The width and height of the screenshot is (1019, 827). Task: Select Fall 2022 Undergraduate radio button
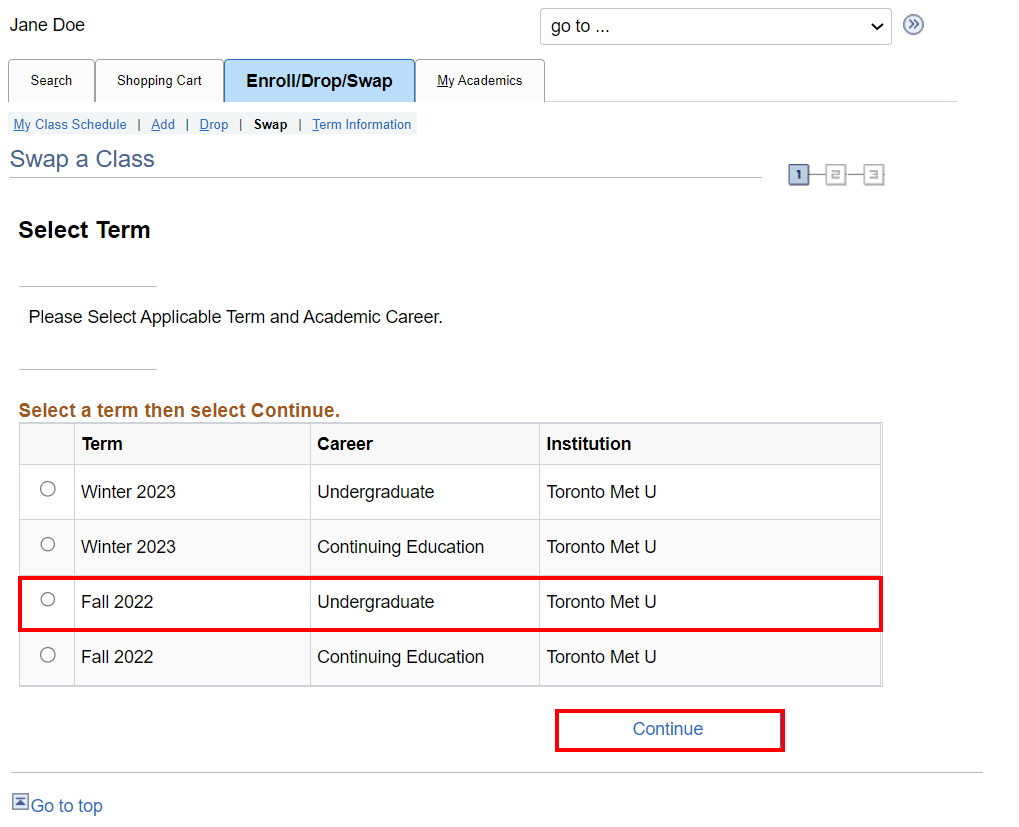coord(47,600)
